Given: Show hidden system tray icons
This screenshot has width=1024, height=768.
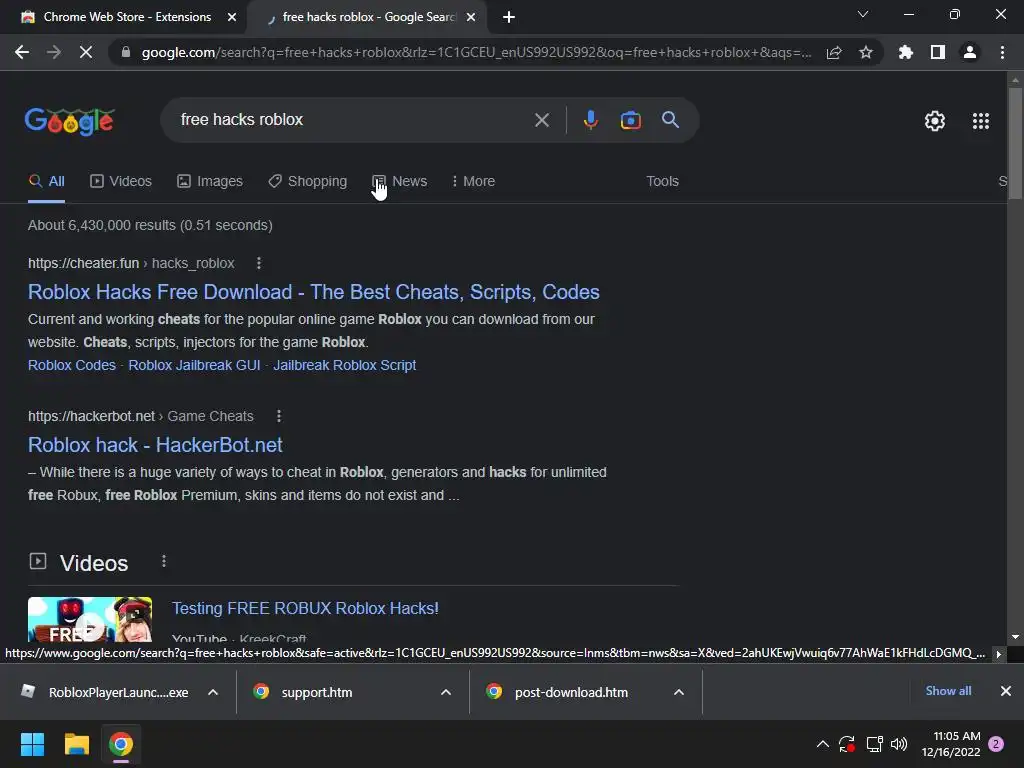Looking at the screenshot, I should (823, 744).
